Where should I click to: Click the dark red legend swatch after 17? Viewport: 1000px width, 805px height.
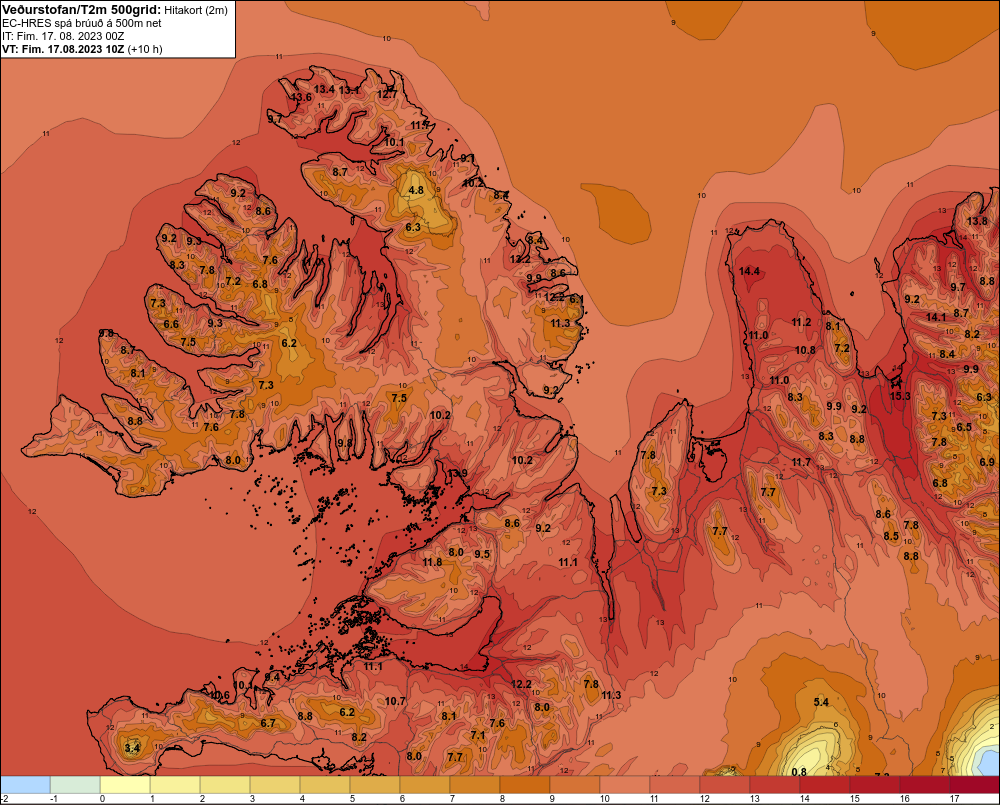click(974, 784)
